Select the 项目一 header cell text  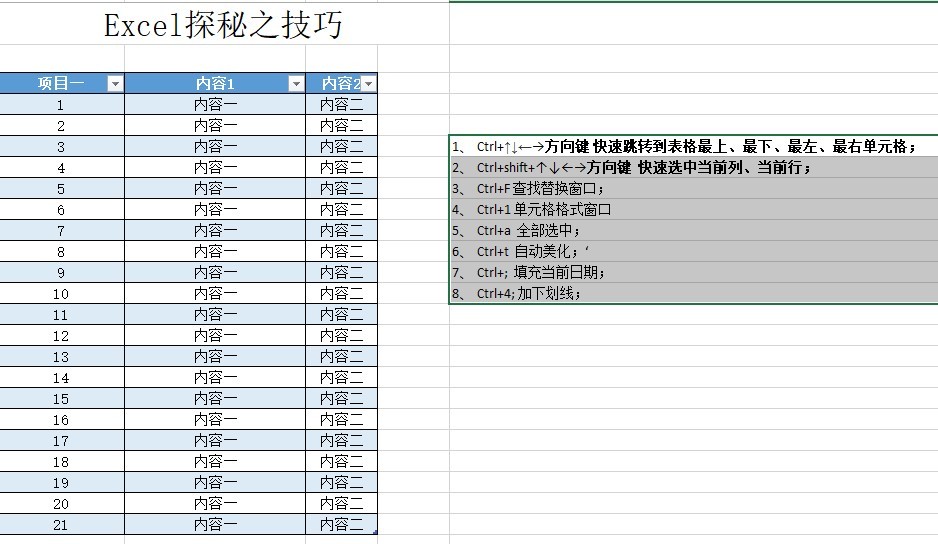[61, 83]
